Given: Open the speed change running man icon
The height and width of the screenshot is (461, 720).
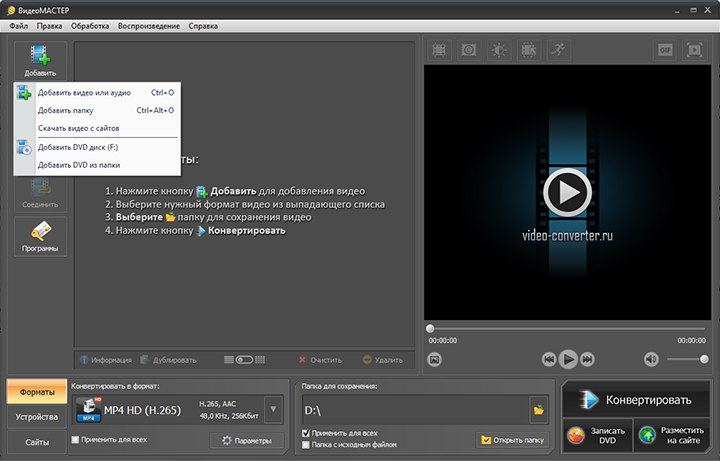Looking at the screenshot, I should click(558, 50).
